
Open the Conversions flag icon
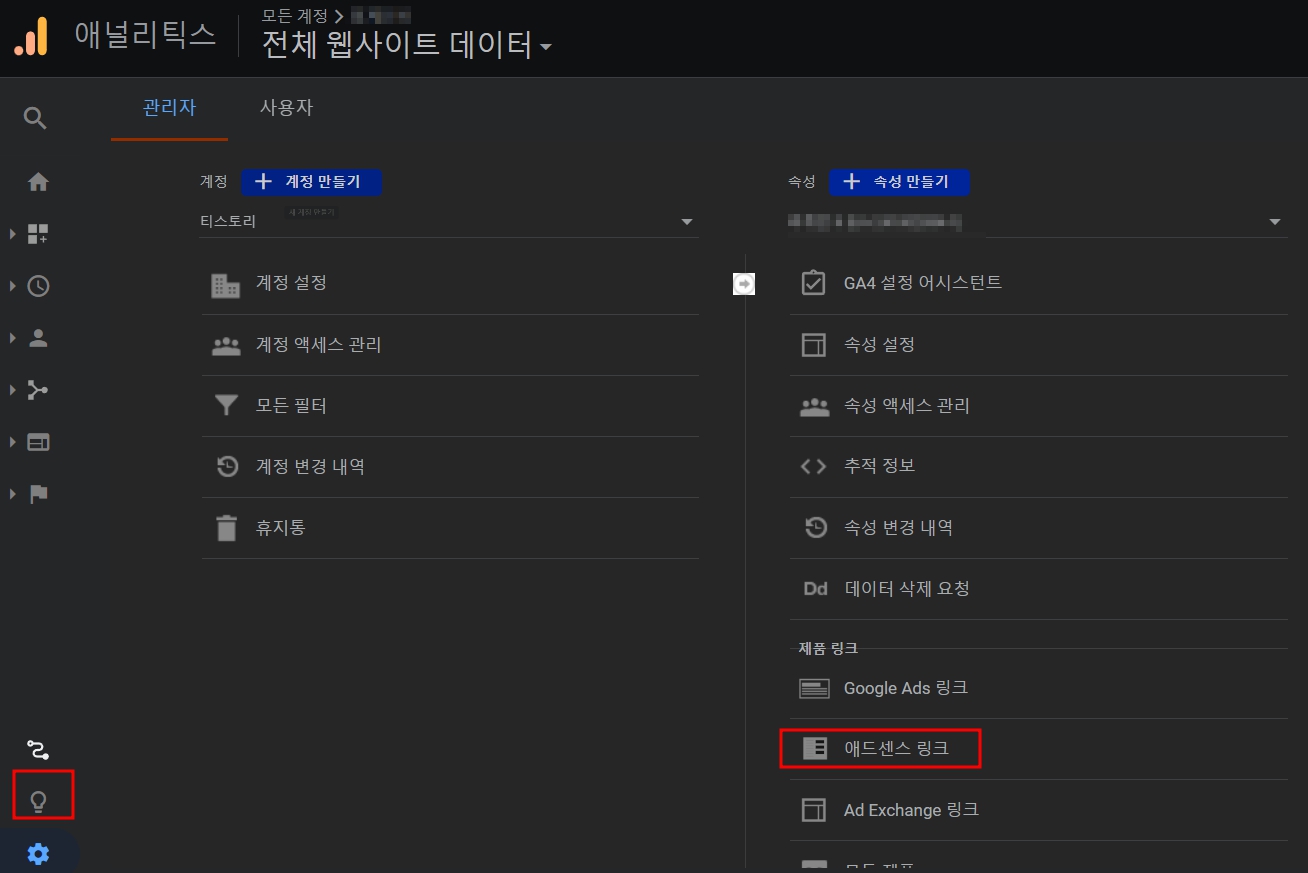38,494
